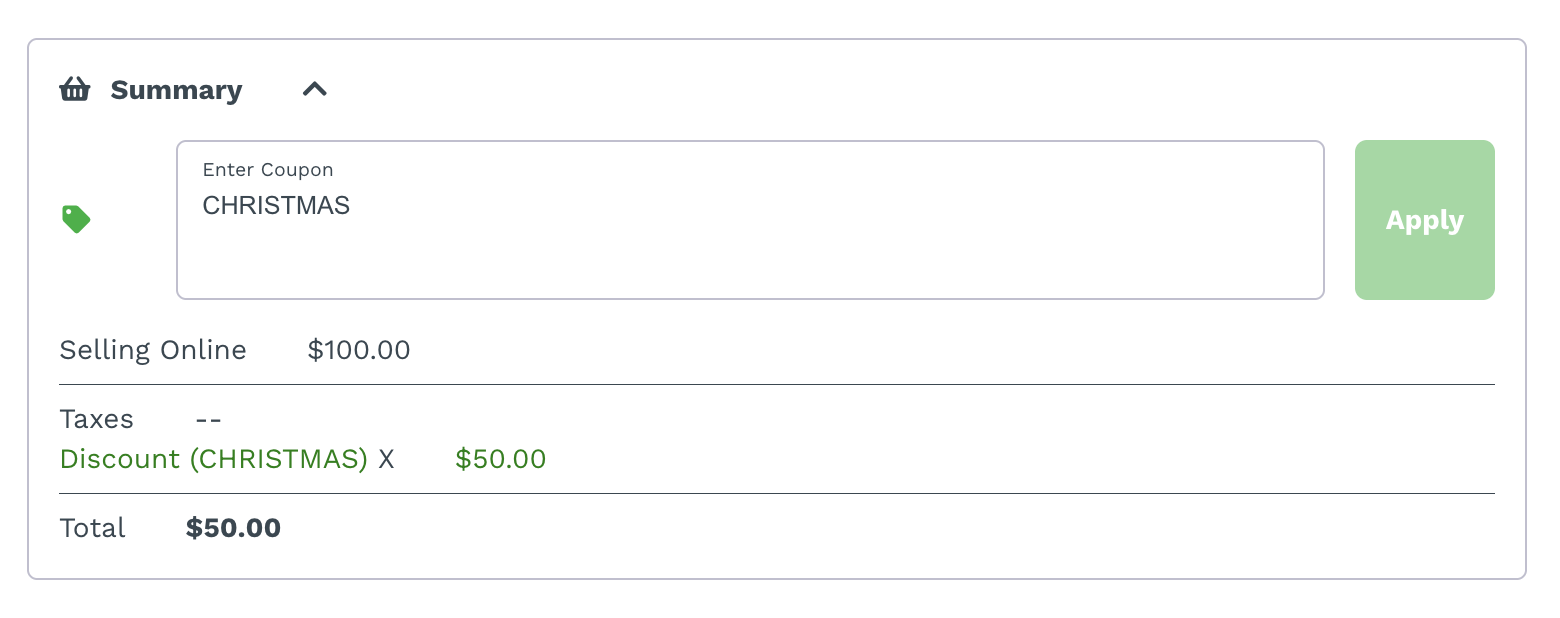The height and width of the screenshot is (618, 1560).
Task: Click the Taxes dash placeholder value
Action: (209, 418)
